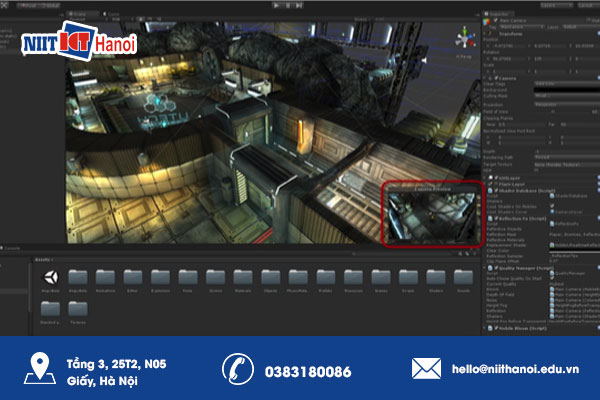Click the location pin icon
The image size is (600, 400).
[39, 368]
